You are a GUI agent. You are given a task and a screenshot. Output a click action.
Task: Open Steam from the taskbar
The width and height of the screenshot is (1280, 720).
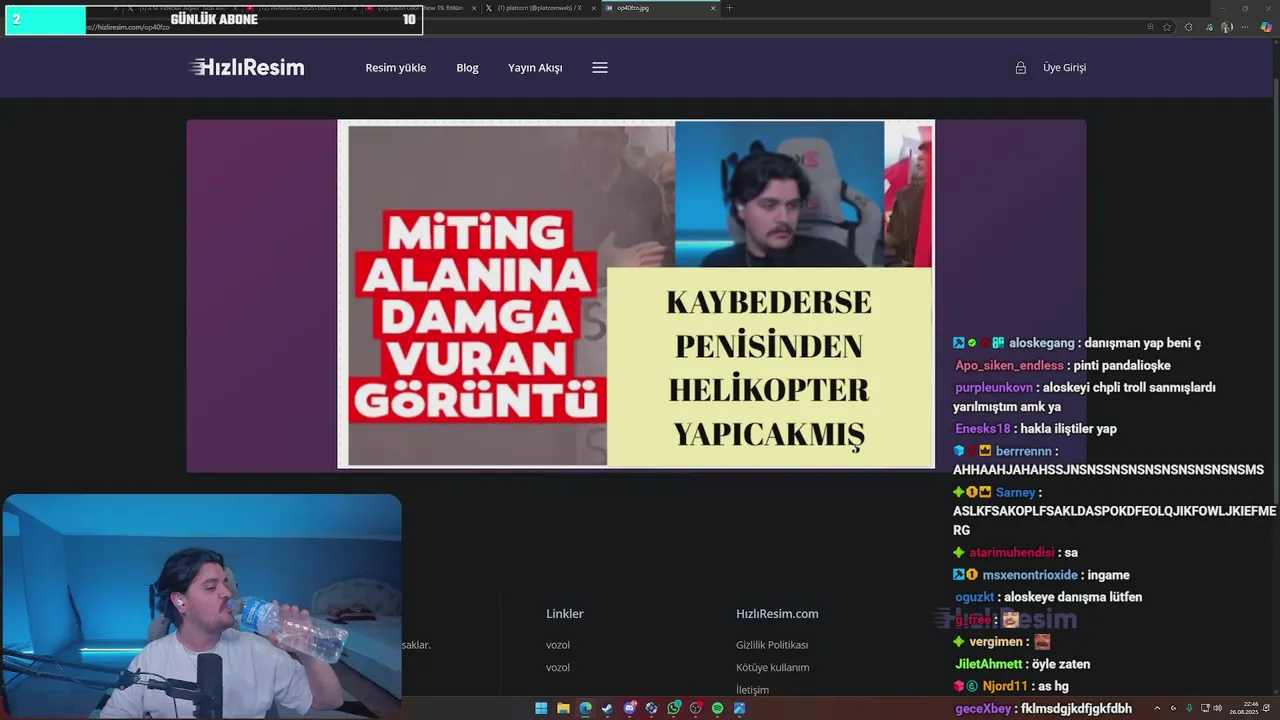coord(607,708)
